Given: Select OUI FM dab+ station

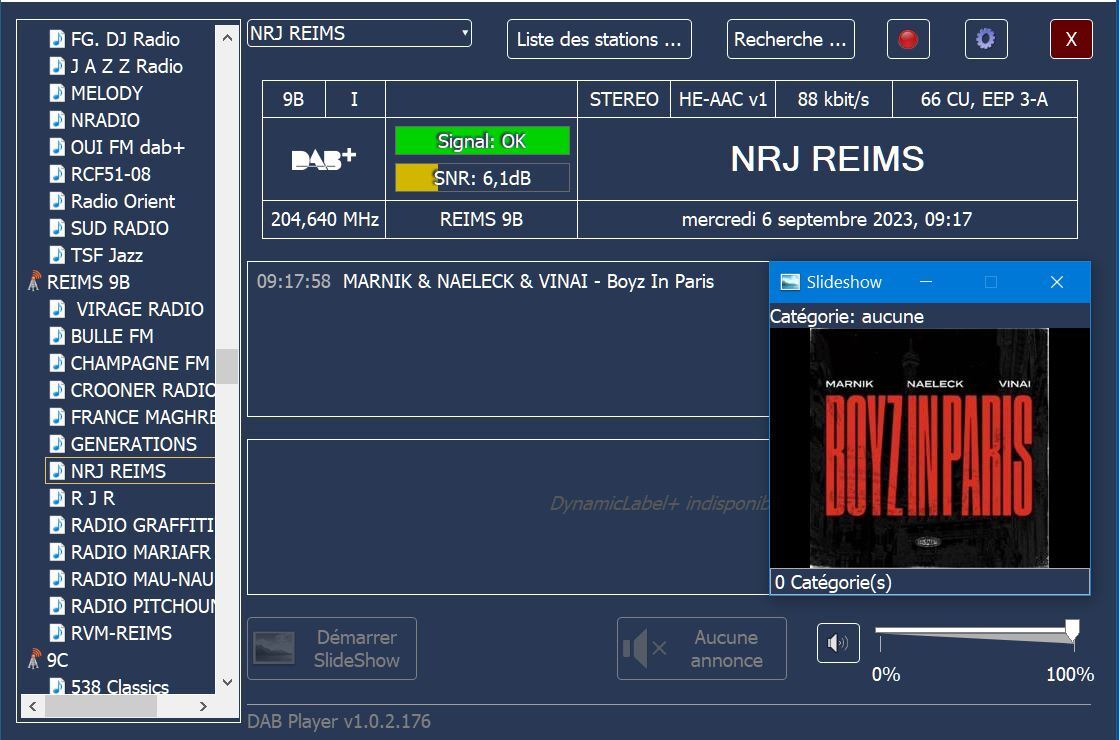Looking at the screenshot, I should 128,148.
